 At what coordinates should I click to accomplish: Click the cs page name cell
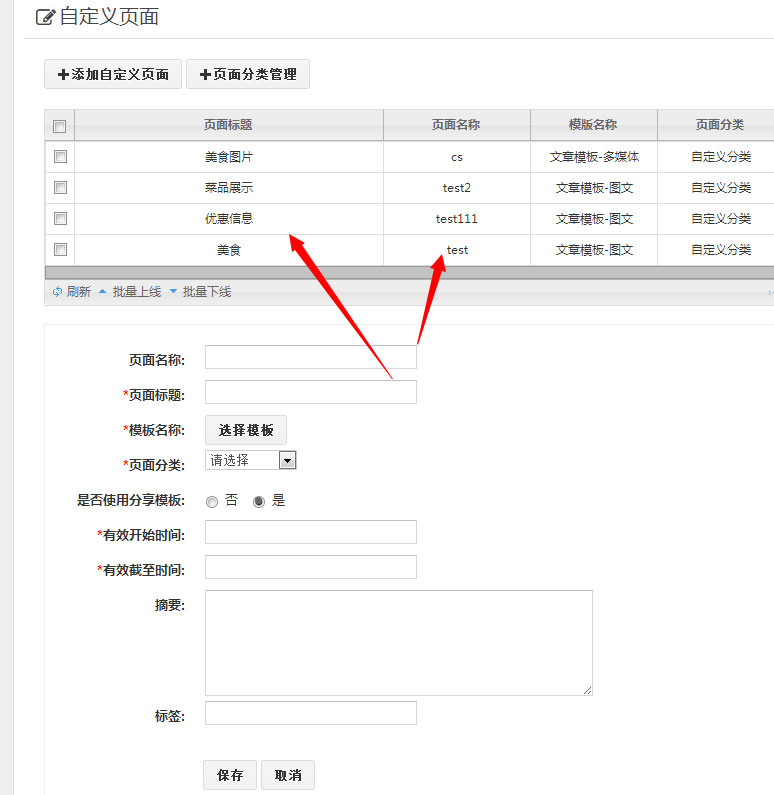457,157
